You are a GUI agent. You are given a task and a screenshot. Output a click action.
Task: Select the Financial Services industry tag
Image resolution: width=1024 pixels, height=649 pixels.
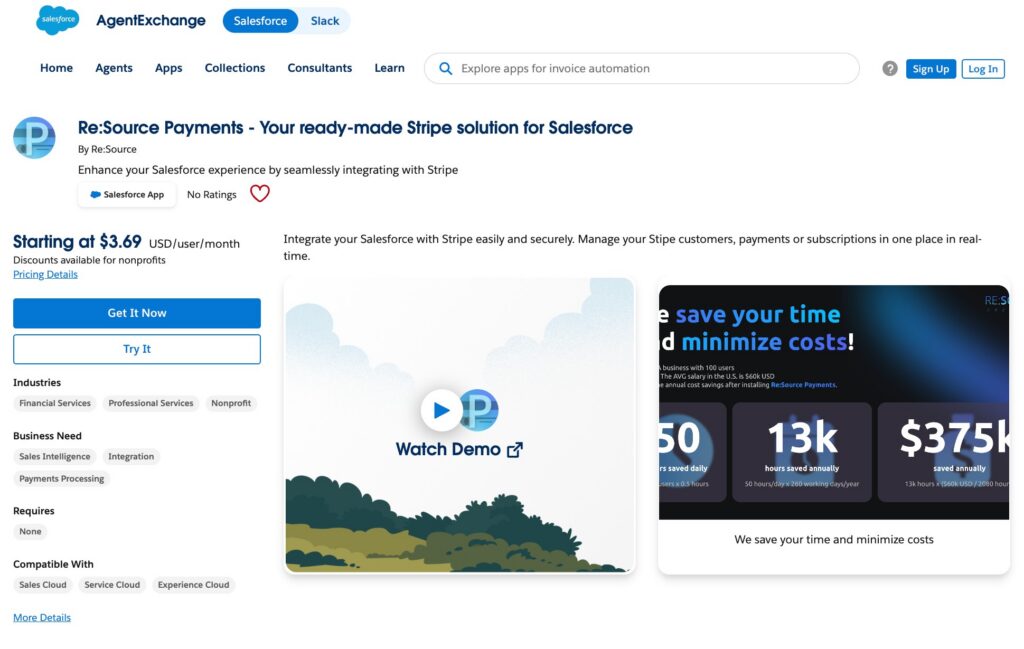tap(55, 404)
